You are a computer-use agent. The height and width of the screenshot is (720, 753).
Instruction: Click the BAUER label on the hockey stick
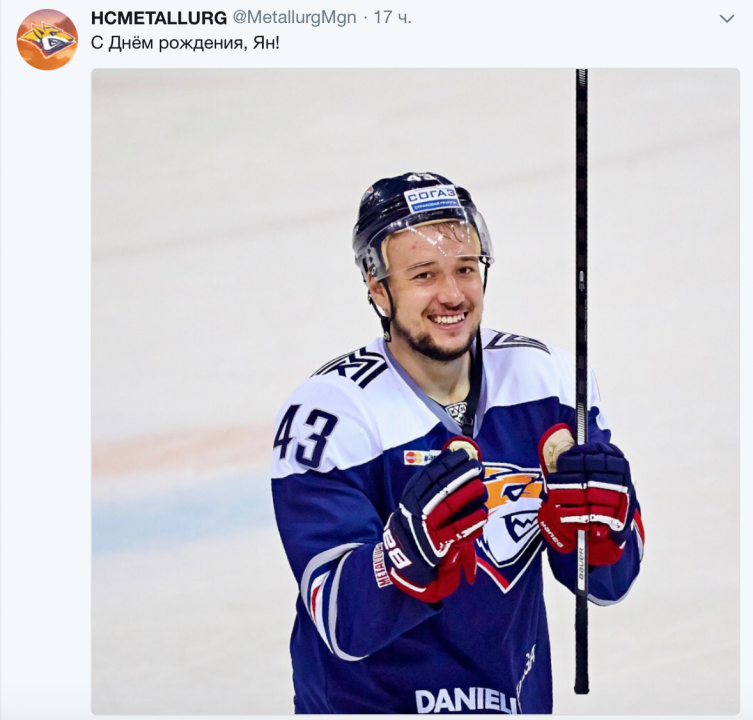[582, 569]
